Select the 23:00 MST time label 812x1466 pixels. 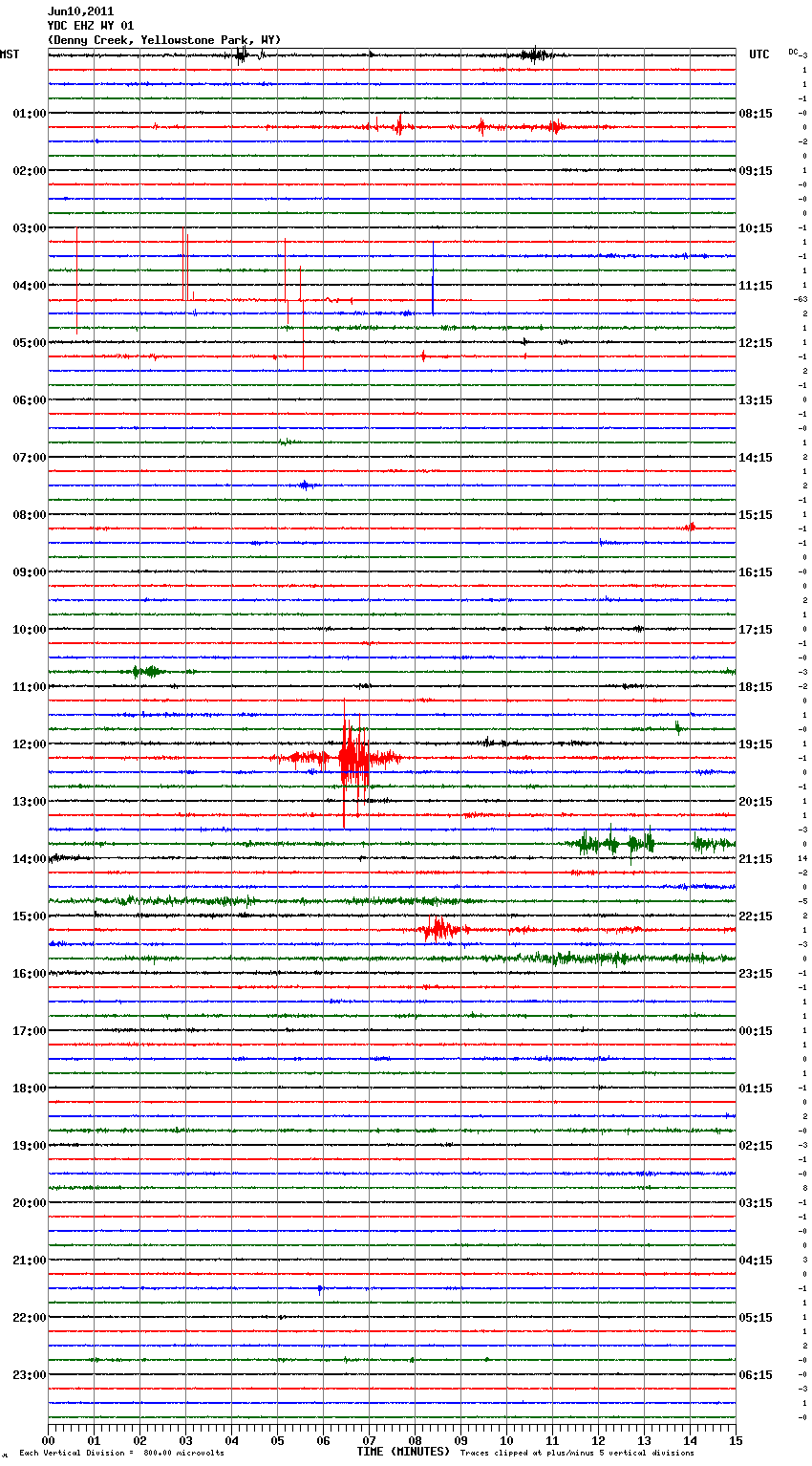coord(29,1375)
